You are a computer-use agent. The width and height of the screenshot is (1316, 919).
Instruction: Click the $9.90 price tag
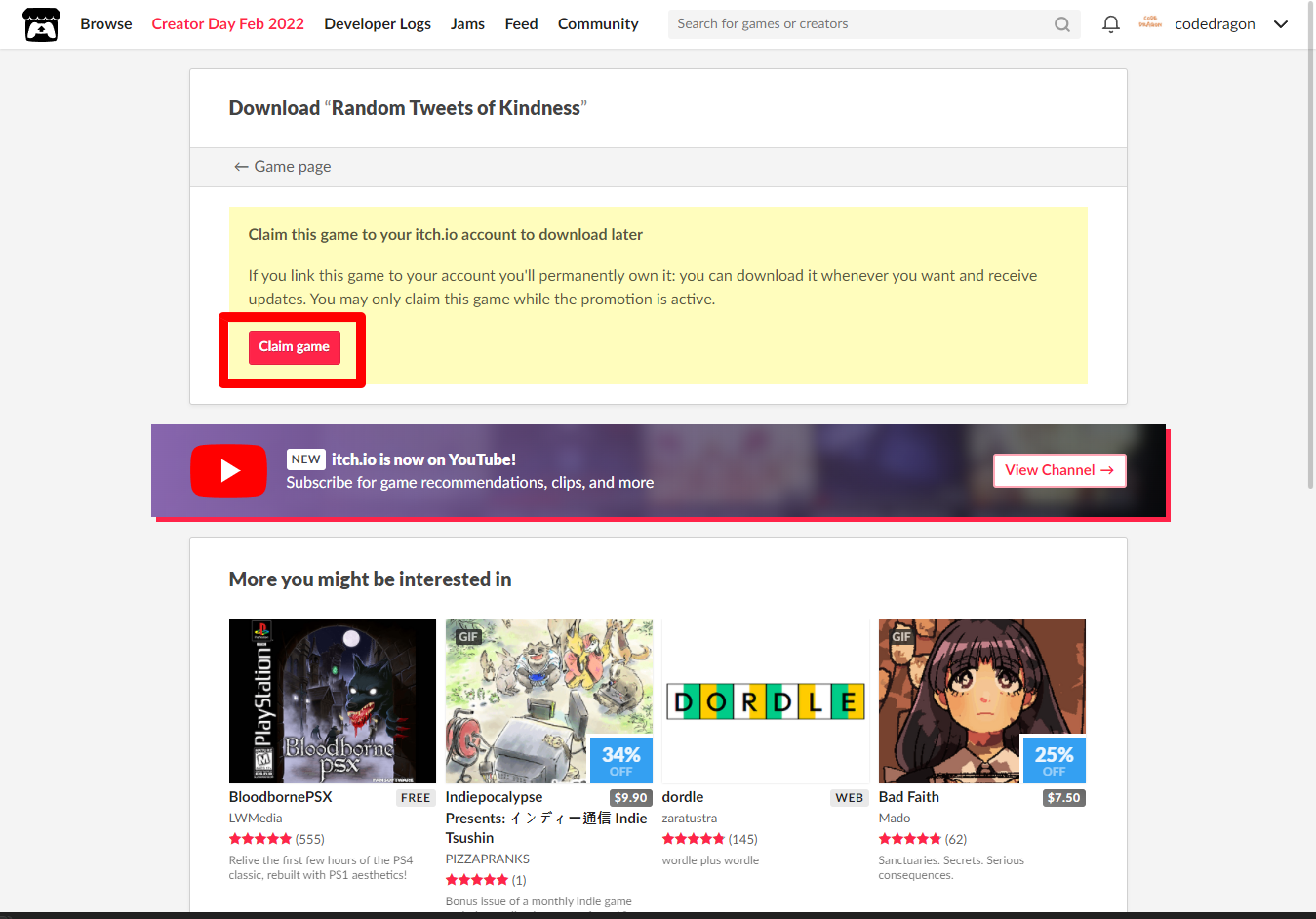[x=631, y=798]
